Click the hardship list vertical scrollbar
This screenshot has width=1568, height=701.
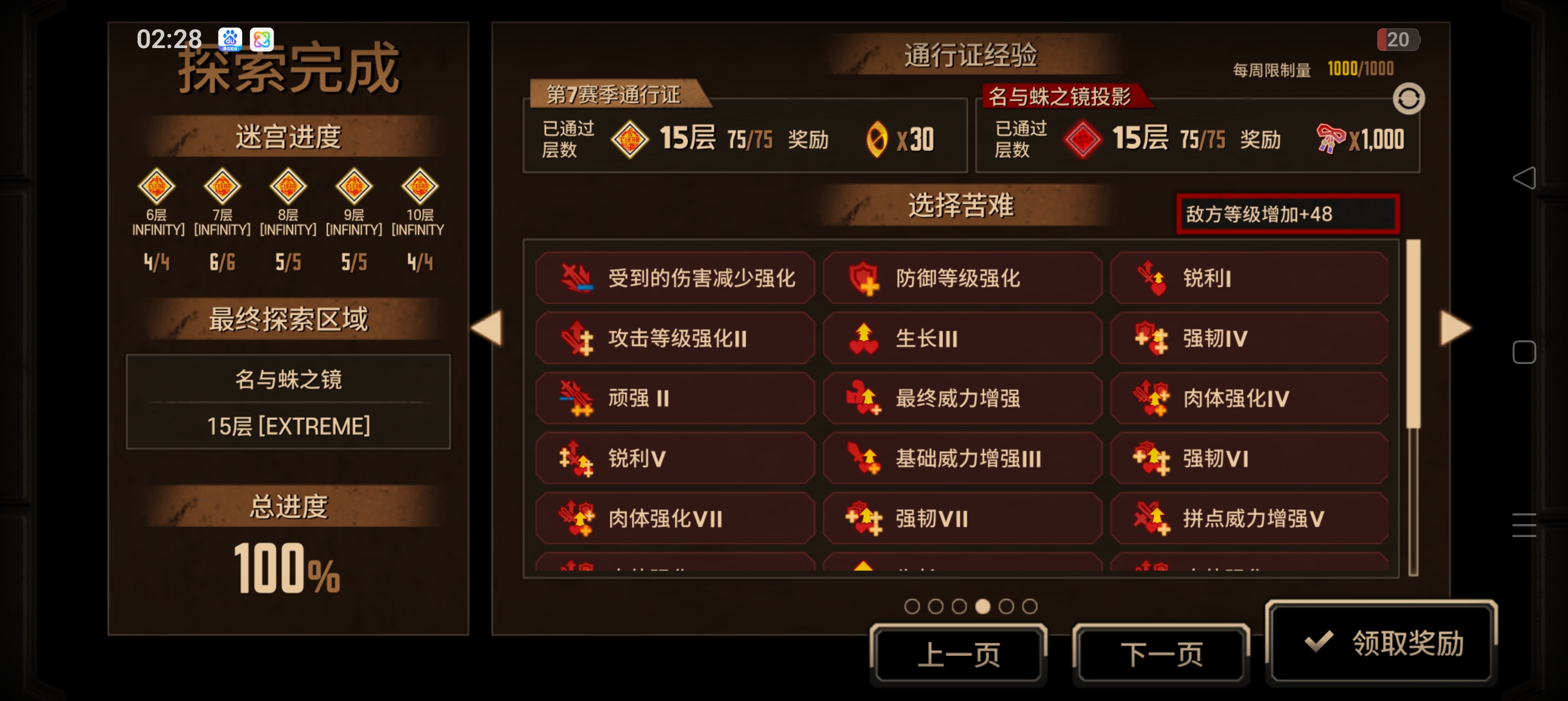[1414, 407]
